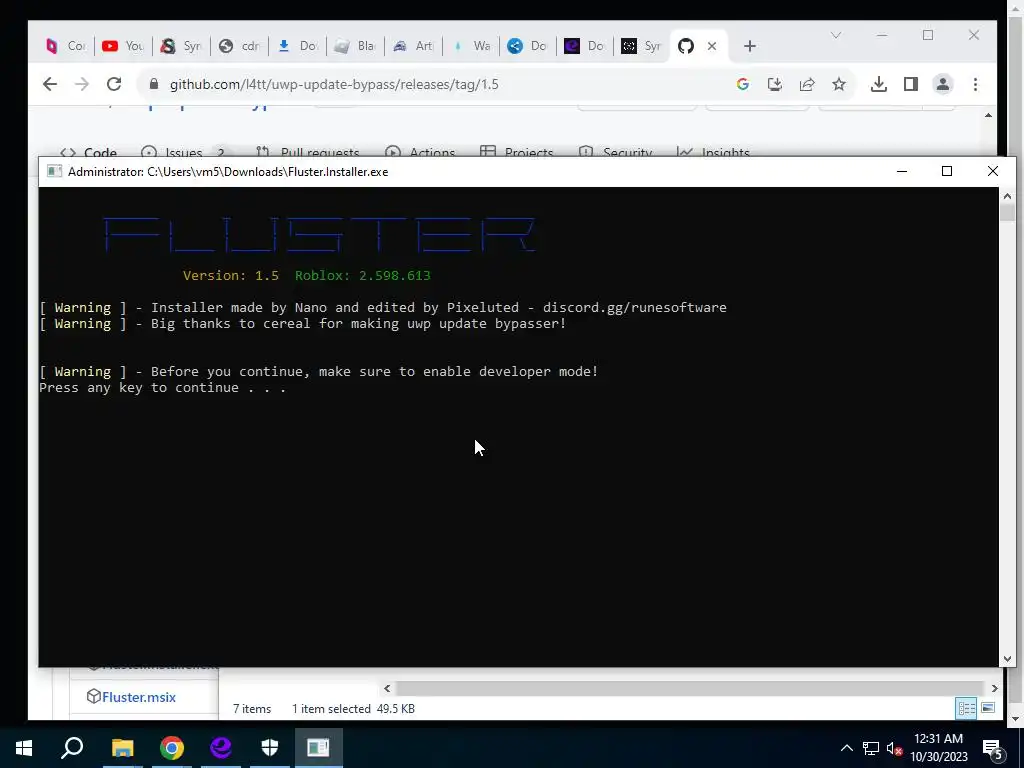Screen dimensions: 1024x768
Task: Switch to Syn tab next to YouTube
Action: coord(182,46)
